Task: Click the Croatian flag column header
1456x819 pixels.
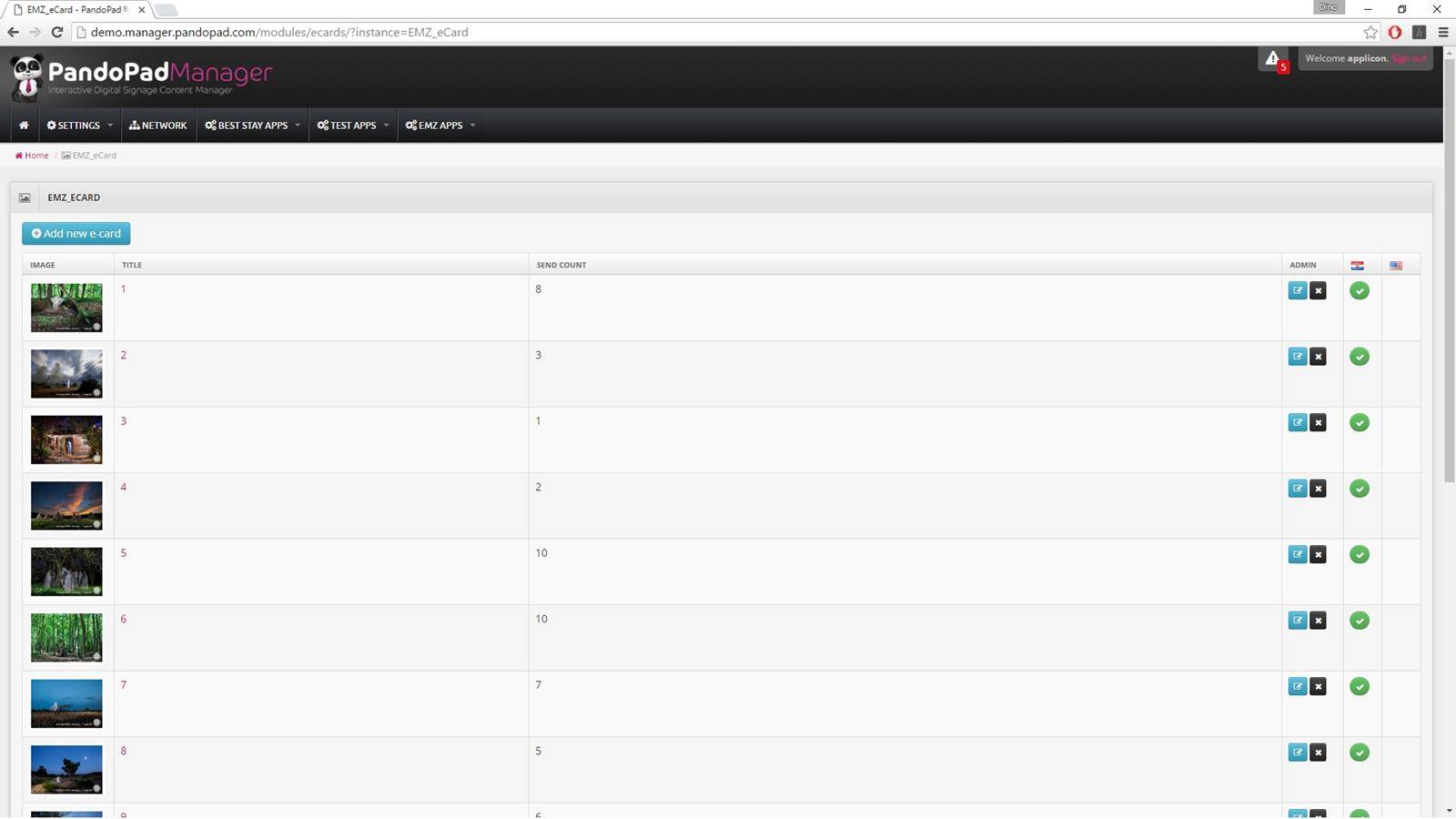Action: [x=1357, y=266]
